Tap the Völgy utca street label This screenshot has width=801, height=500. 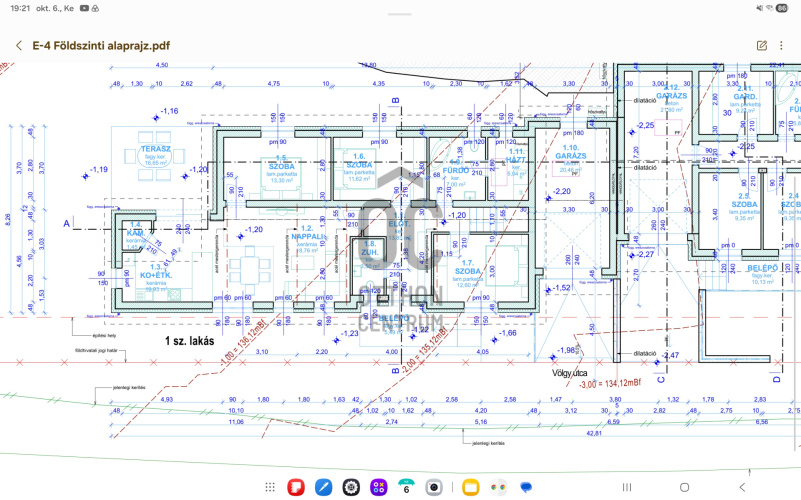coord(570,373)
